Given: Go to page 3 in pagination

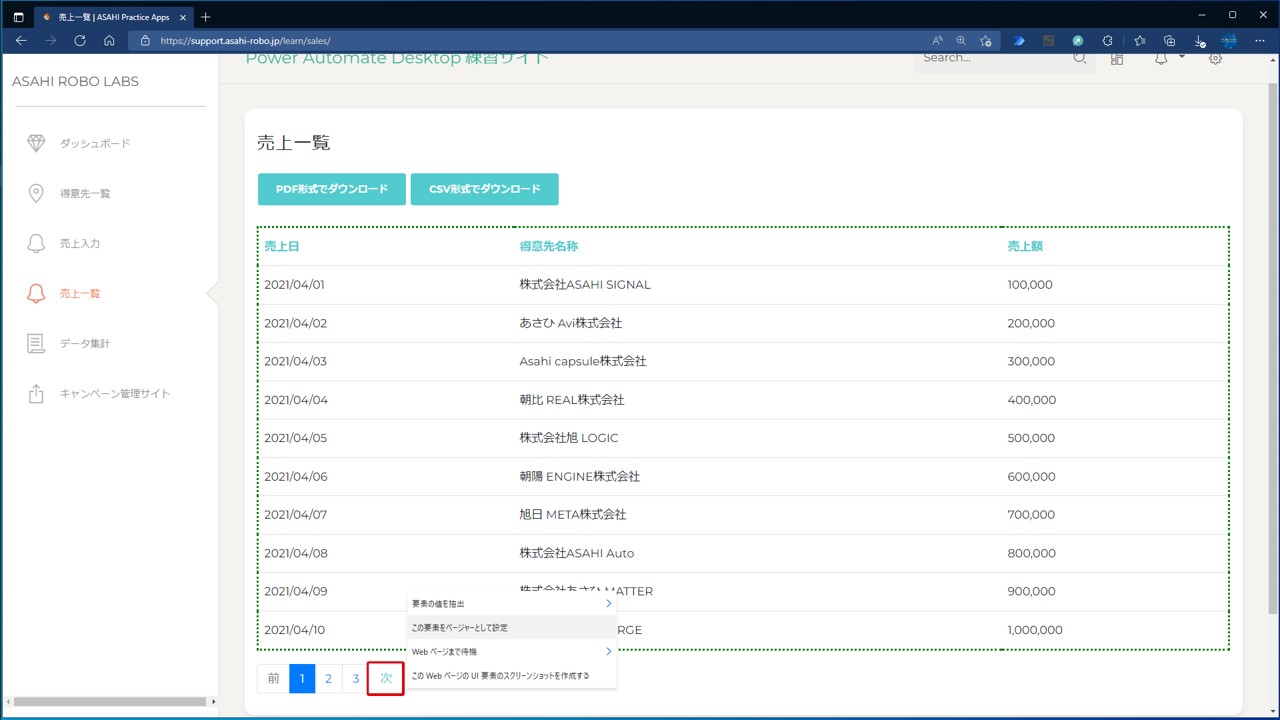Looking at the screenshot, I should pos(355,679).
